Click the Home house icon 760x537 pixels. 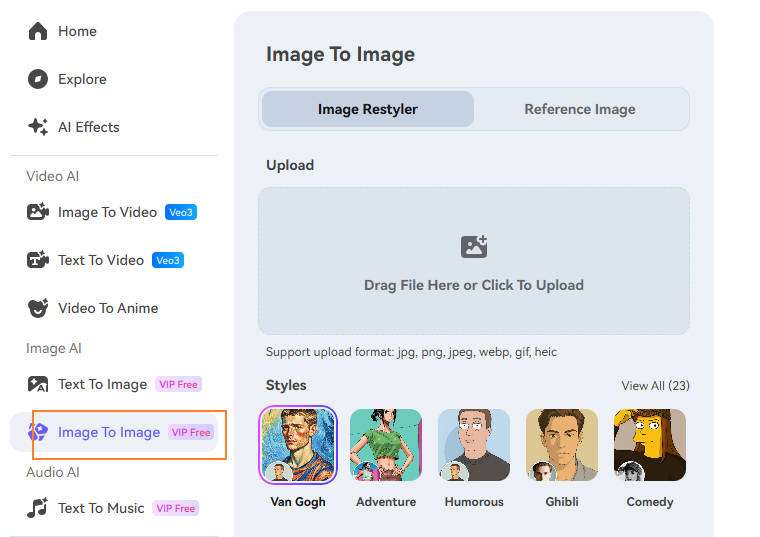point(38,31)
